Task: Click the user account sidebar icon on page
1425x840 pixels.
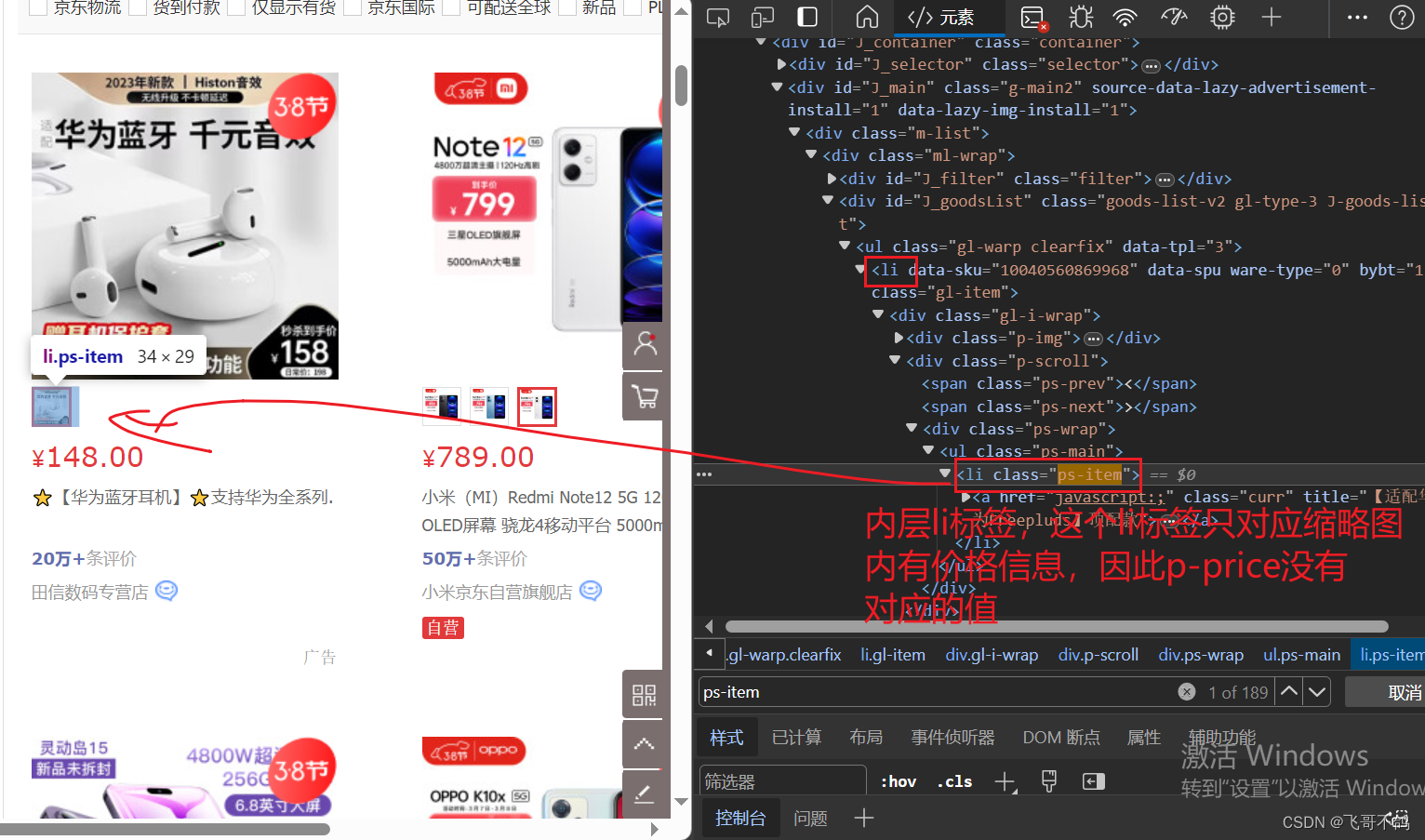Action: (x=644, y=346)
